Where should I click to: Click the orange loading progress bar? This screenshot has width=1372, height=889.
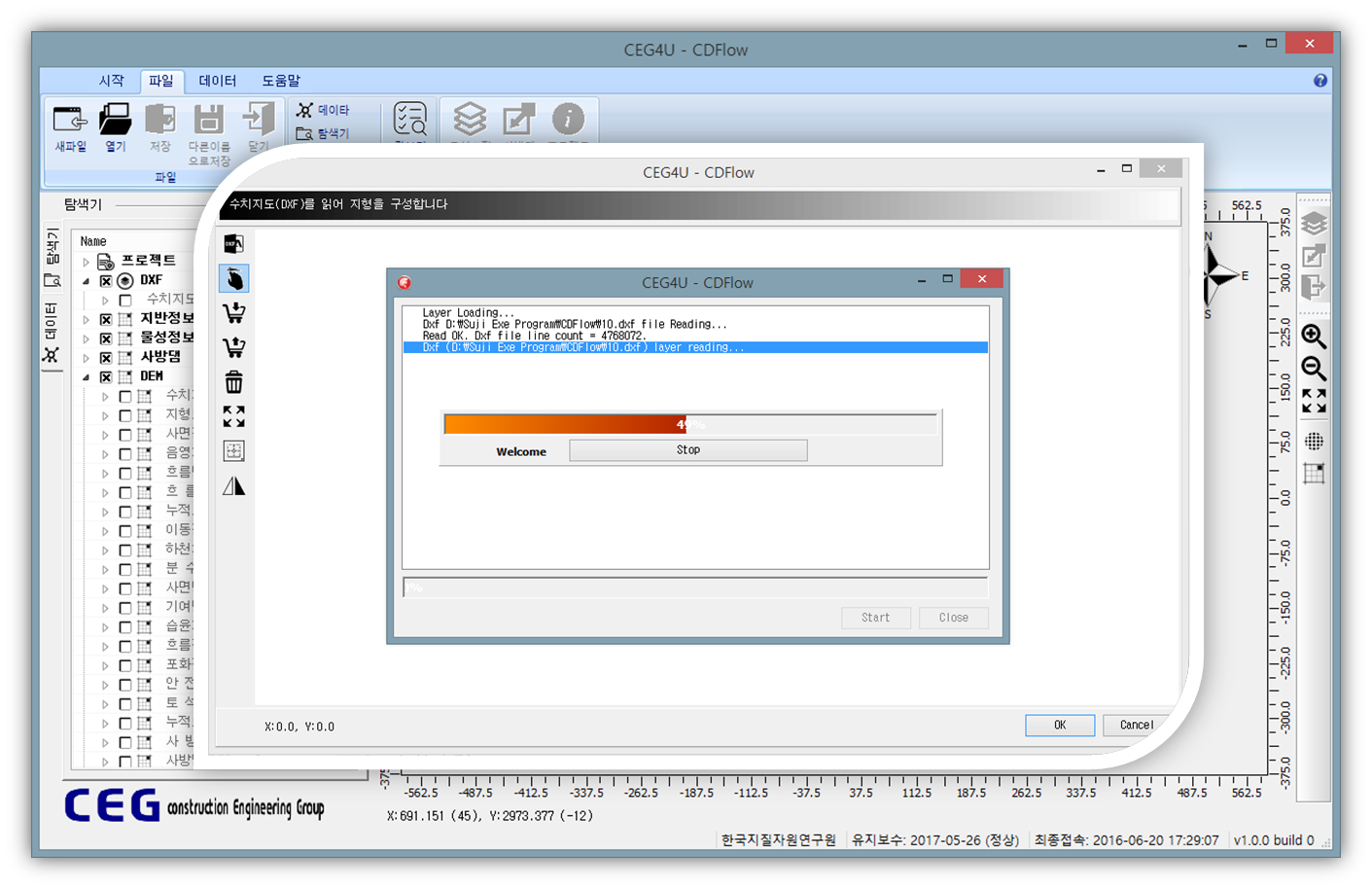(690, 424)
